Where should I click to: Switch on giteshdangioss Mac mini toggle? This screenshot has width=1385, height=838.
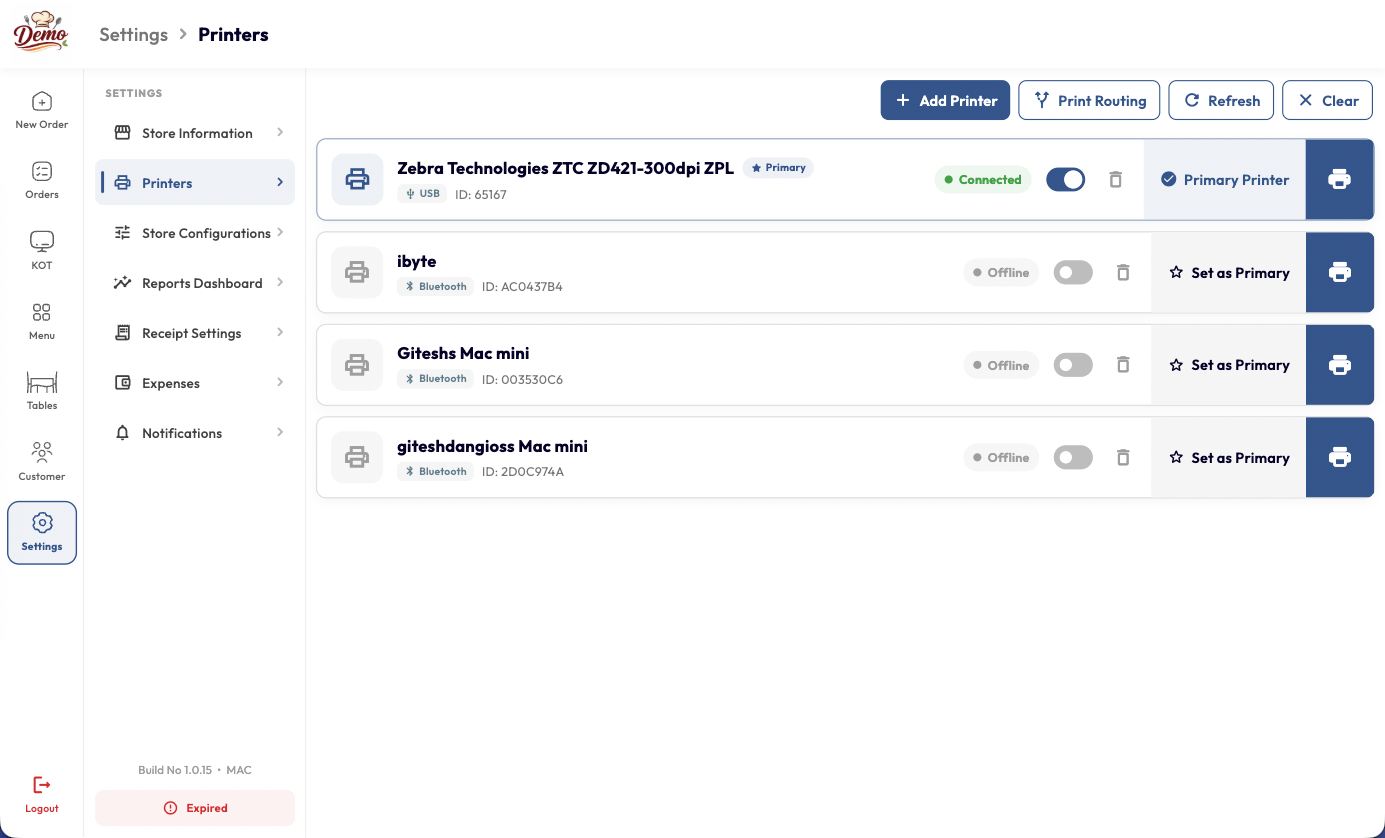[1073, 457]
